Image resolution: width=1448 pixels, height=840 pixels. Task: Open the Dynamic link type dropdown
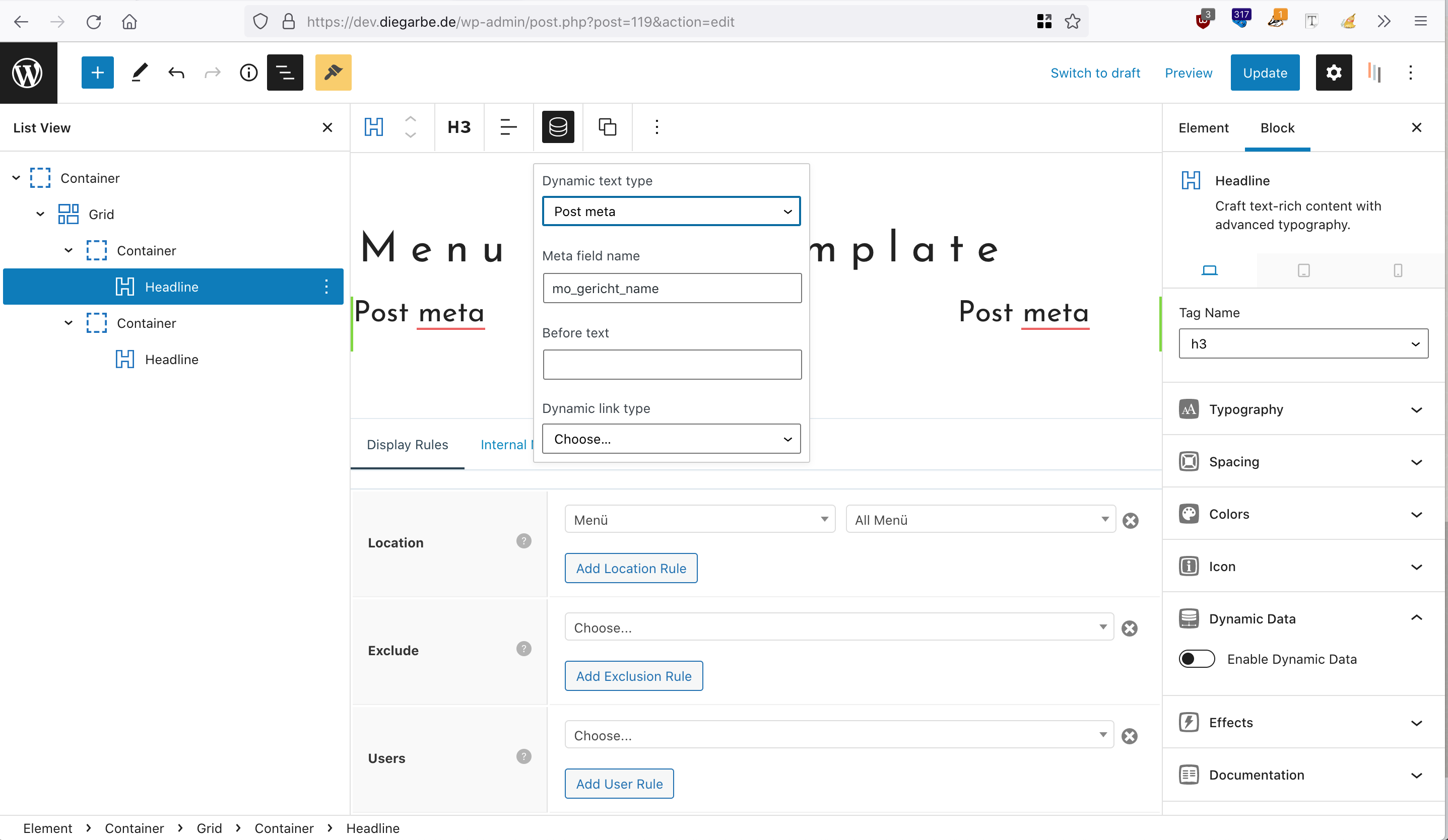671,439
